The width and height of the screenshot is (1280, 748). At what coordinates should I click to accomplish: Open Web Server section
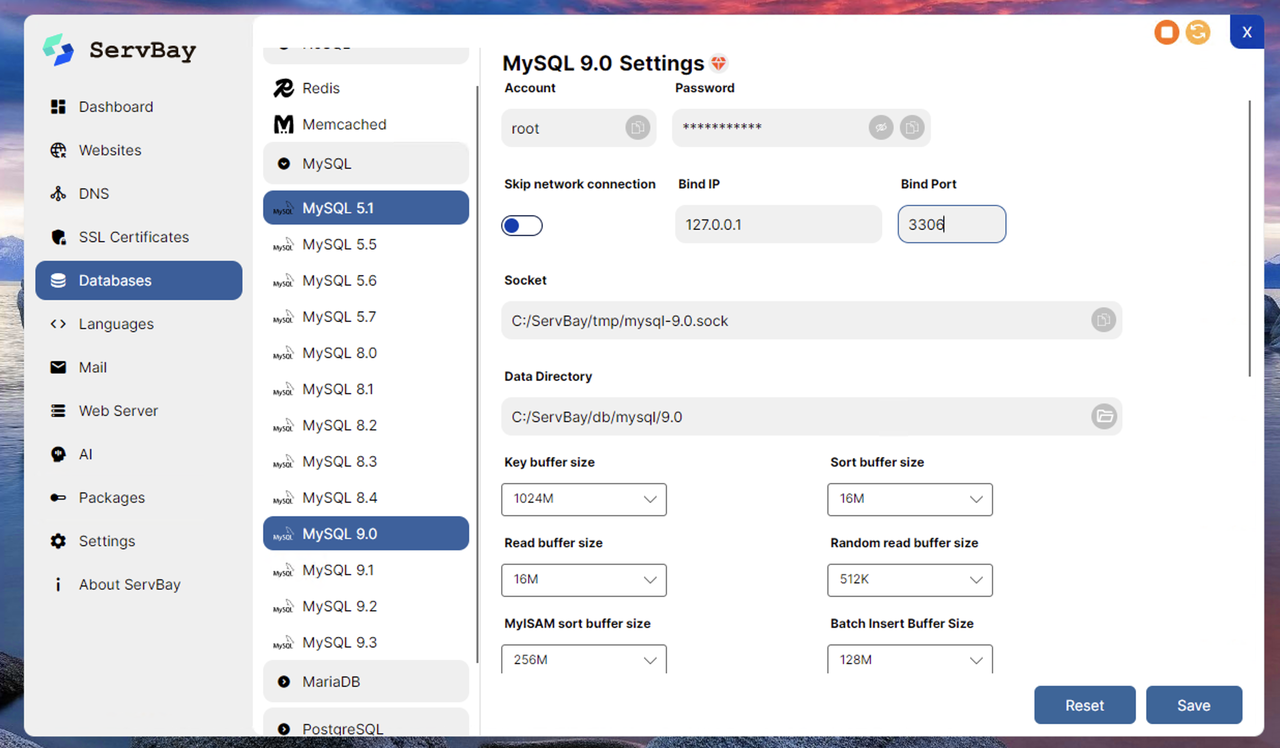[139, 411]
